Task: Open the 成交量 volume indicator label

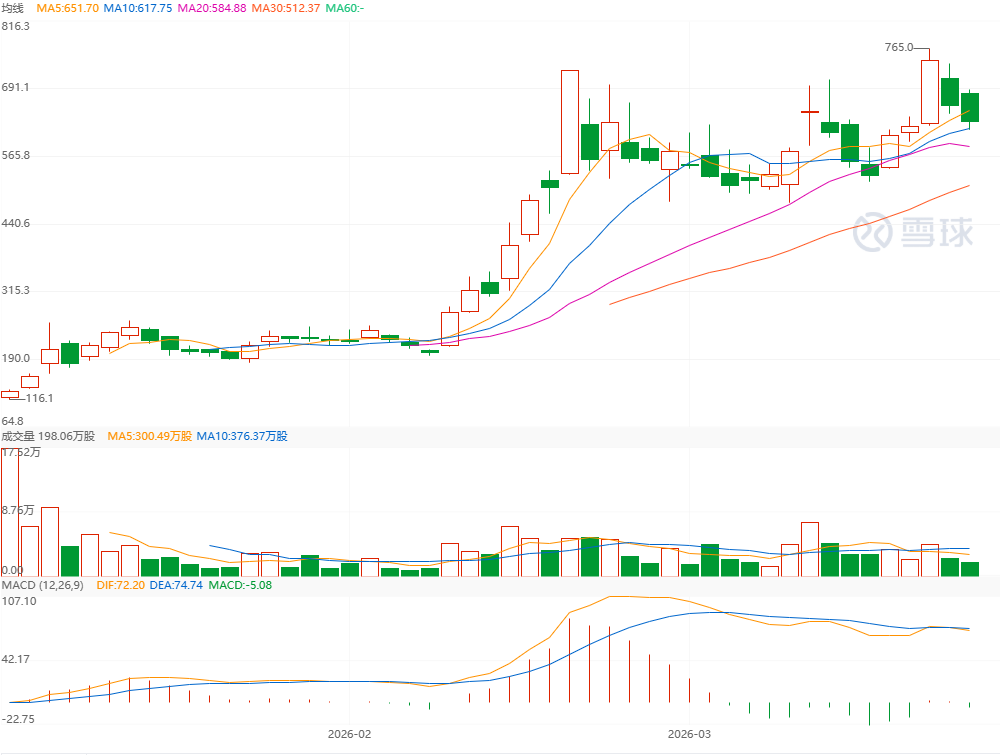Action: click(19, 436)
